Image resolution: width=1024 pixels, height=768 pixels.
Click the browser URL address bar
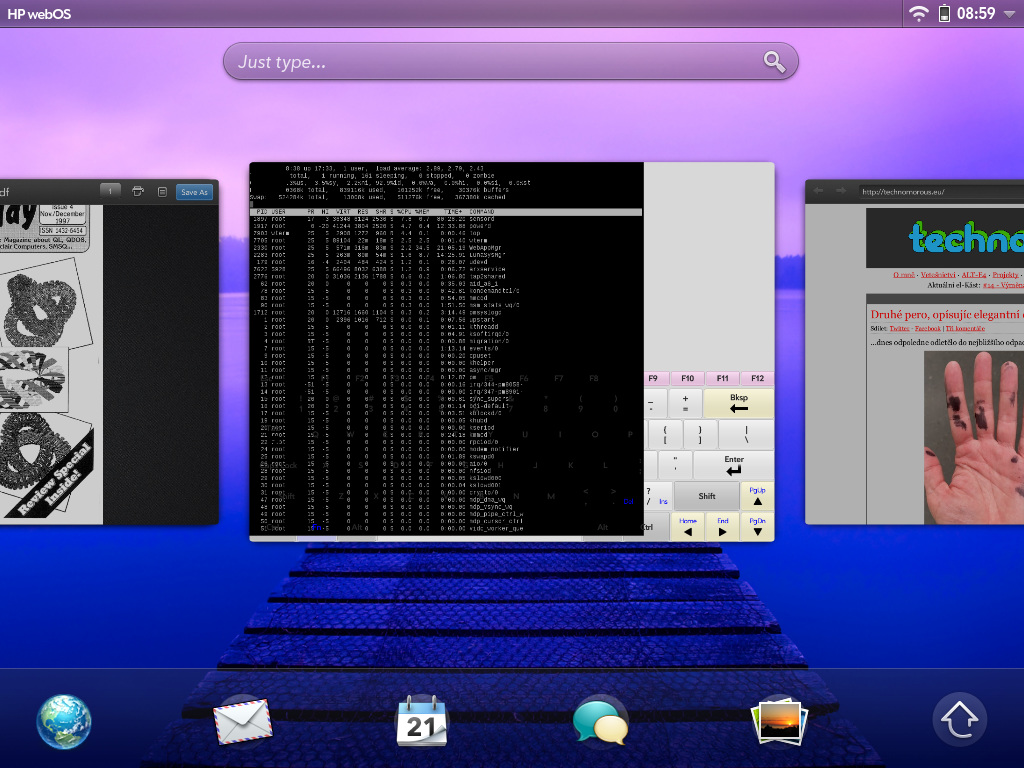tap(940, 192)
